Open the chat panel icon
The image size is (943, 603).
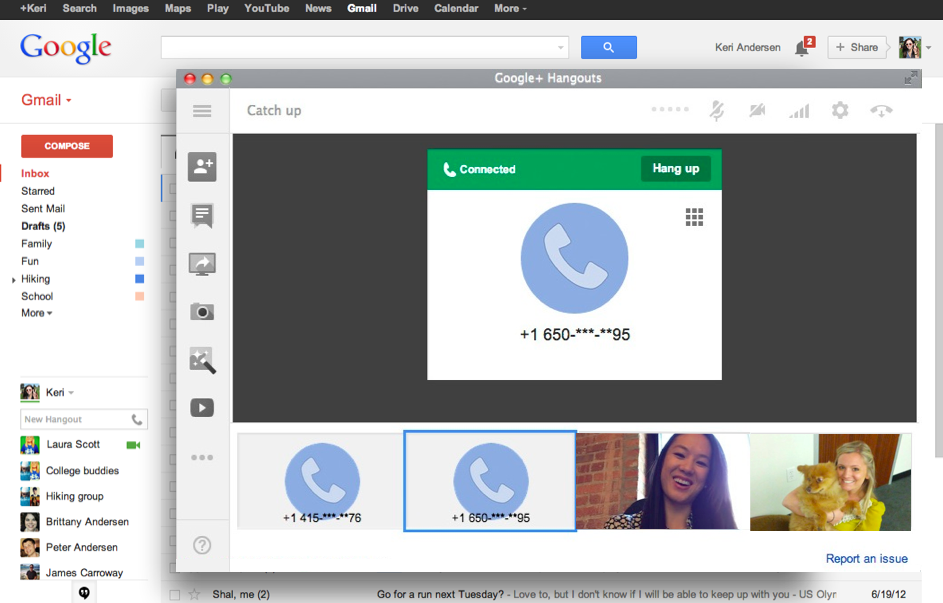coord(202,215)
